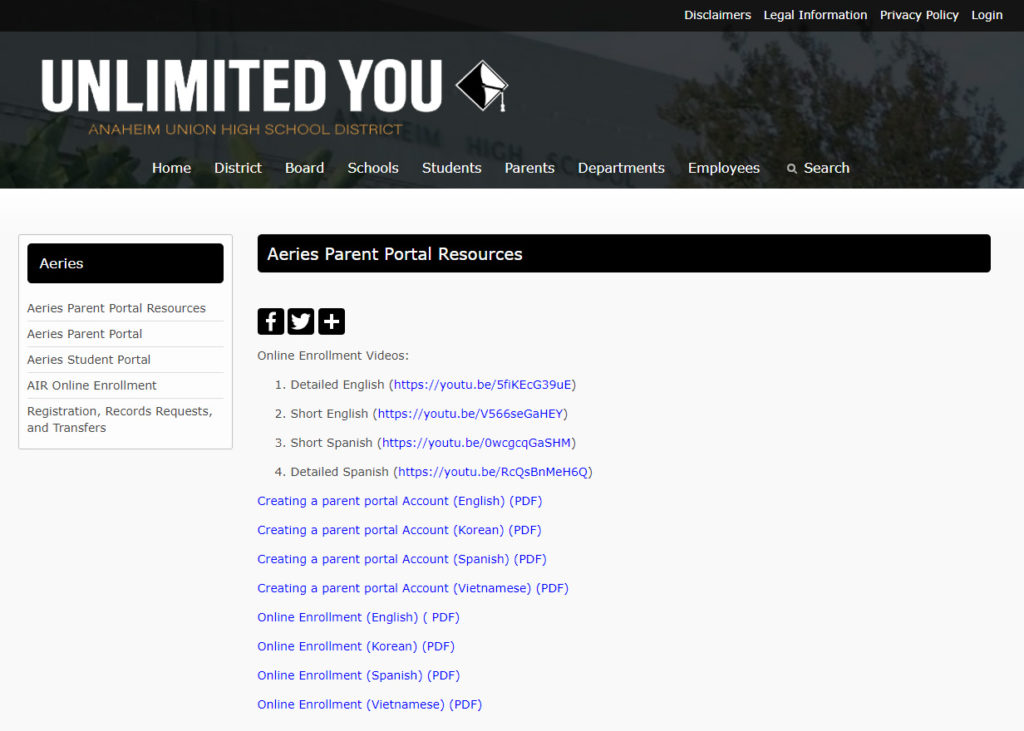This screenshot has width=1024, height=731.
Task: Open the Departments menu
Action: (621, 168)
